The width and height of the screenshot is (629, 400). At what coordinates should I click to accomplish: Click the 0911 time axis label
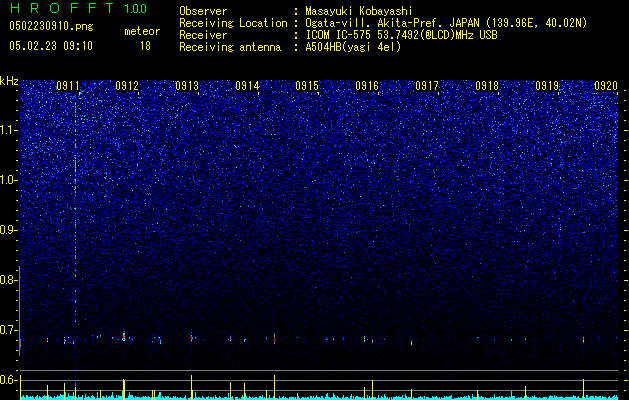pyautogui.click(x=68, y=86)
